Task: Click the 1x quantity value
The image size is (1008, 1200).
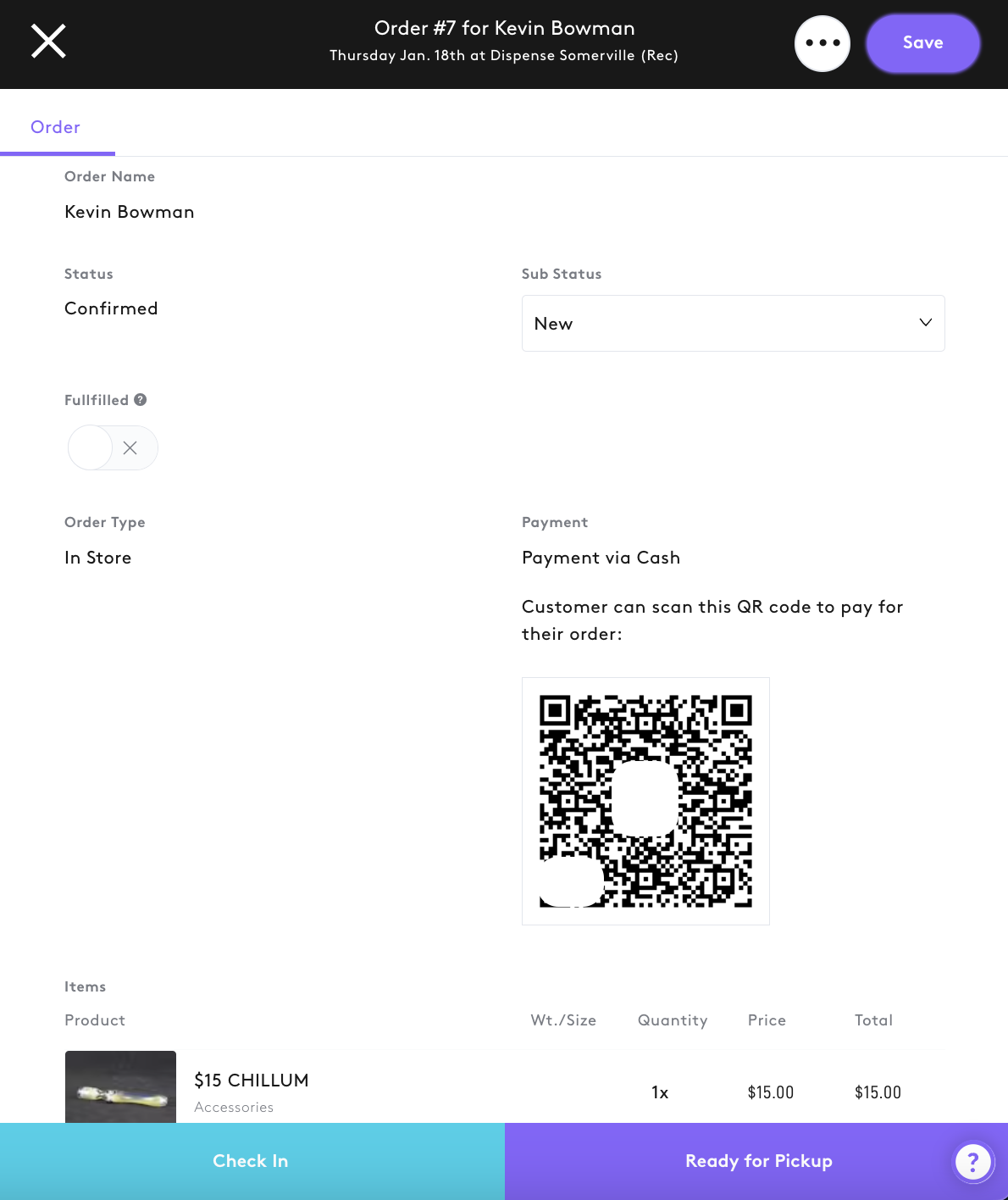Action: point(660,1092)
